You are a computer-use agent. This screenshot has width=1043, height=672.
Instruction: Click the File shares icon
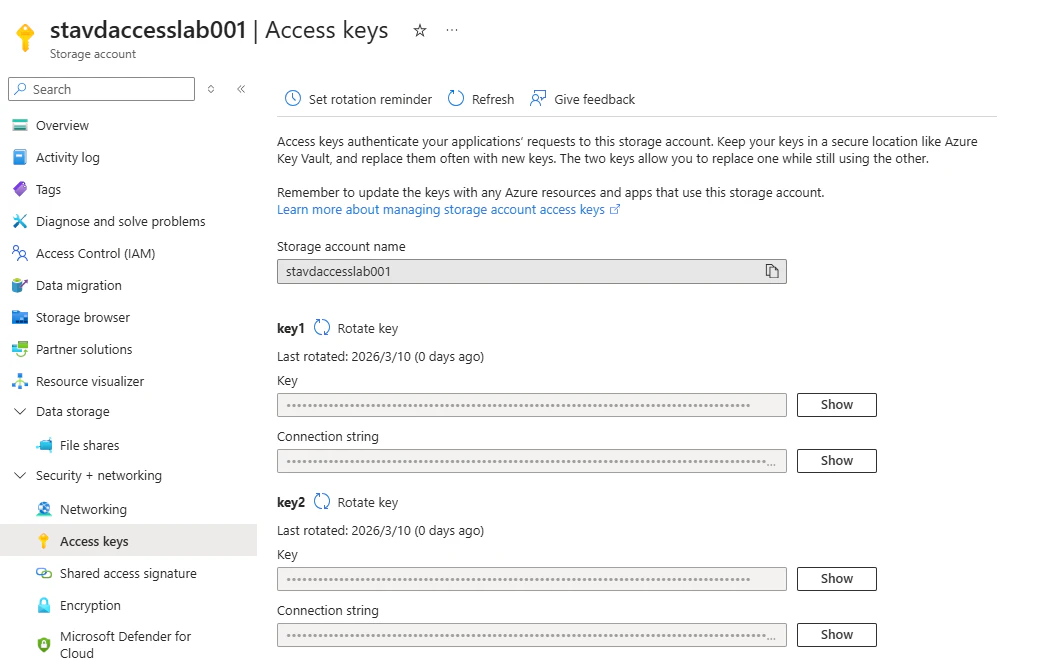click(x=45, y=445)
